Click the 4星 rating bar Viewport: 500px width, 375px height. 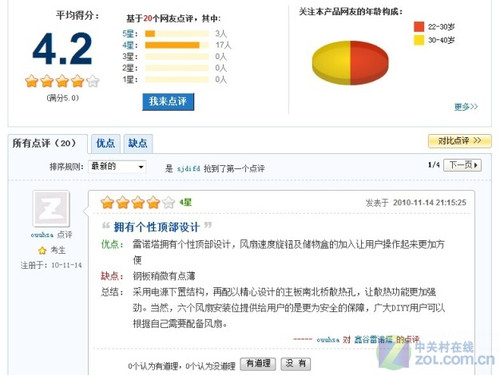177,45
